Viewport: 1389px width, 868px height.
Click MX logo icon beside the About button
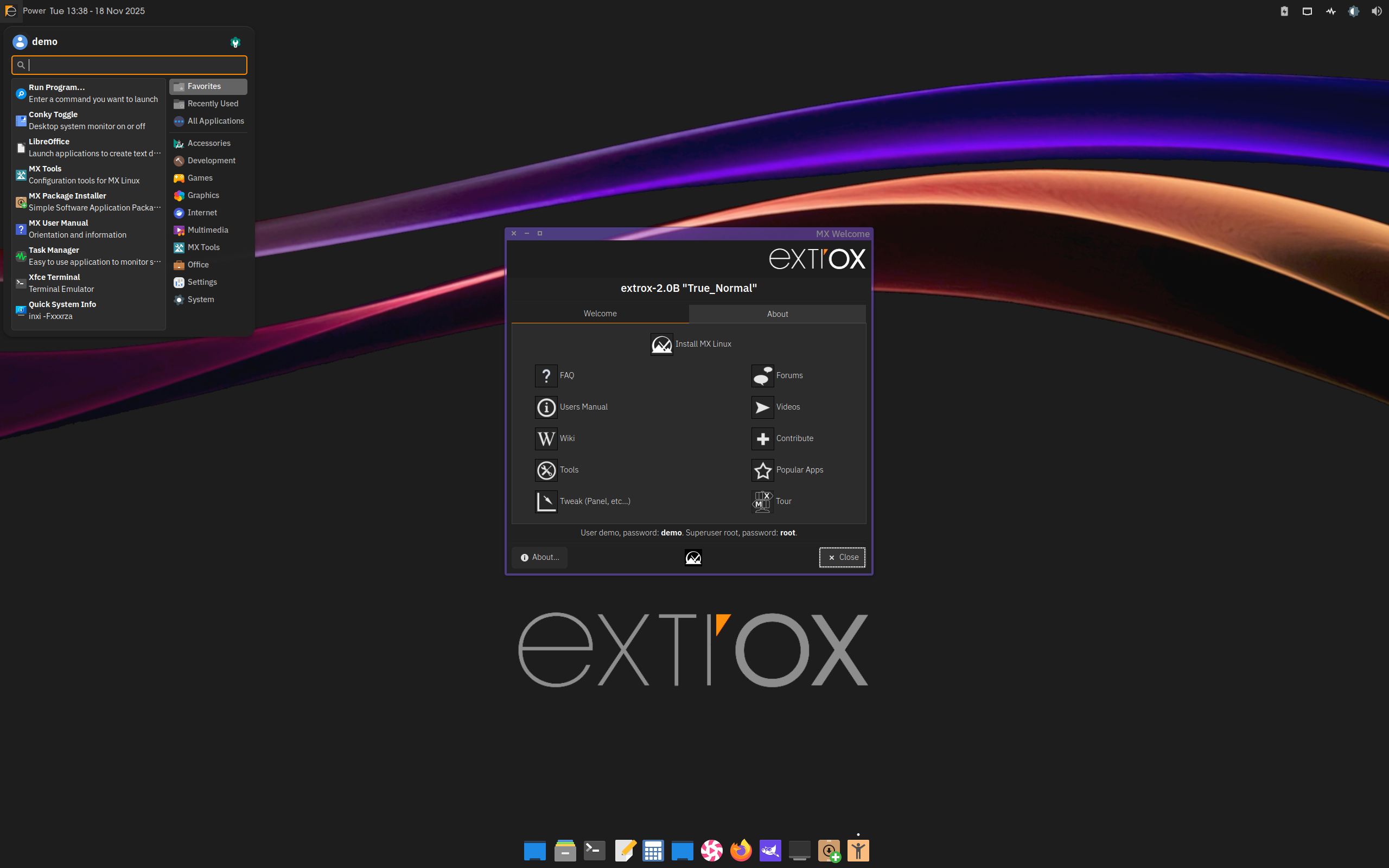tap(693, 558)
